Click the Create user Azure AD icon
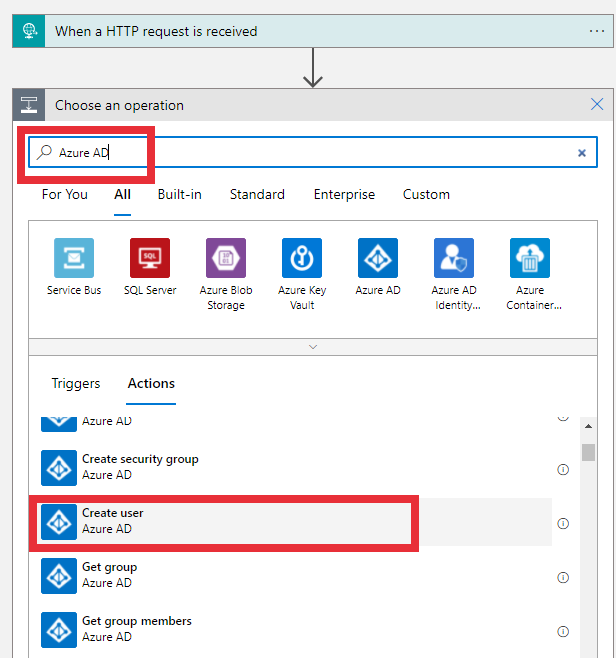Screen dimensions: 616x658 coord(59,522)
